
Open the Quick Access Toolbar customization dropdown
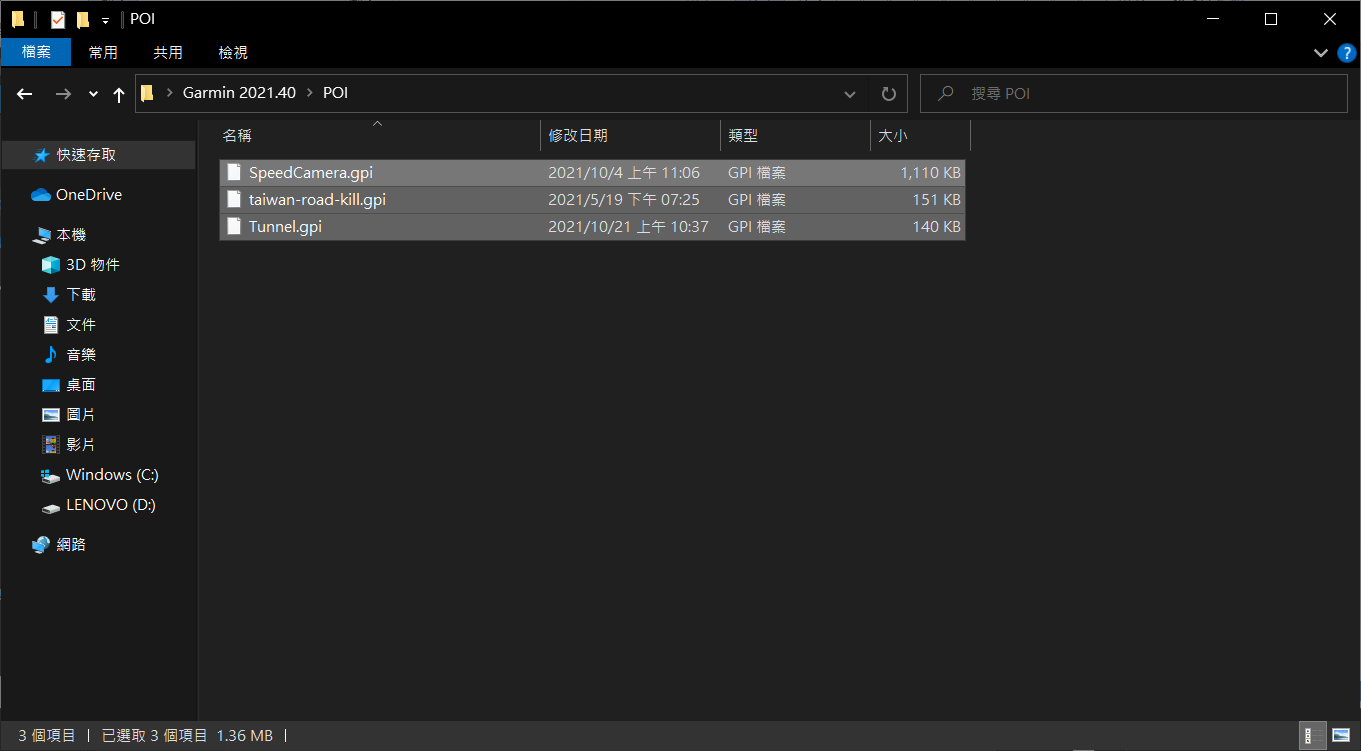[x=105, y=18]
